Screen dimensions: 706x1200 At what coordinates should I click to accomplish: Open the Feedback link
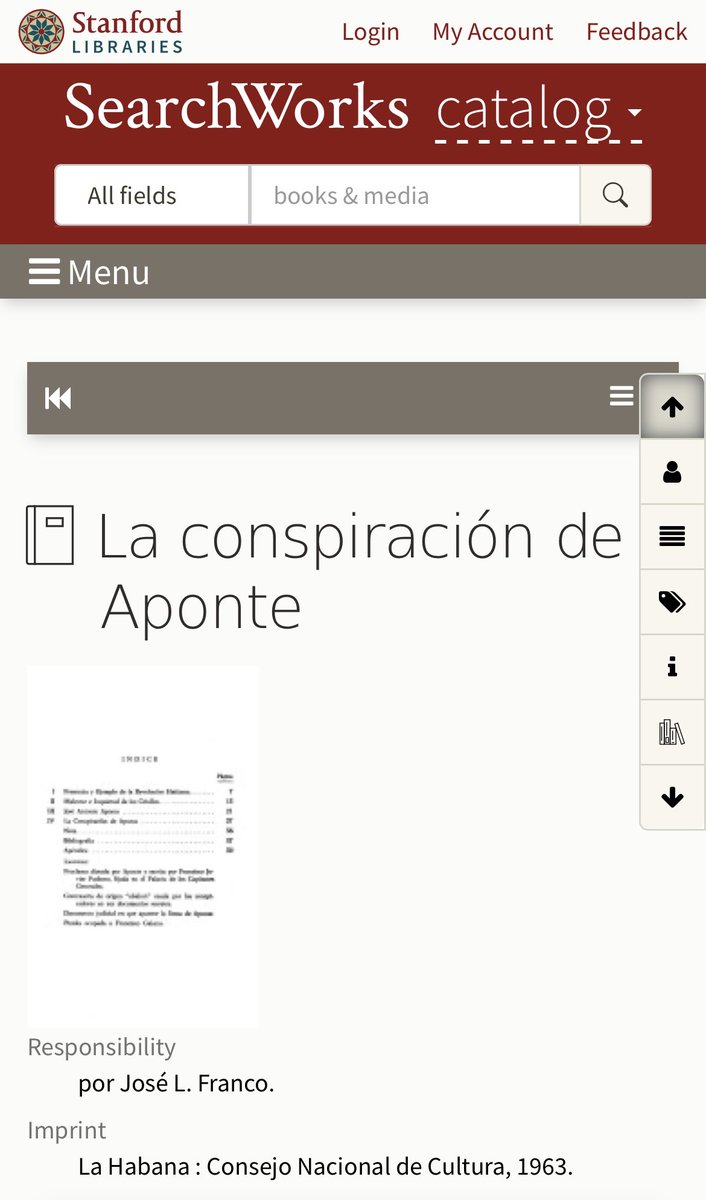point(637,32)
